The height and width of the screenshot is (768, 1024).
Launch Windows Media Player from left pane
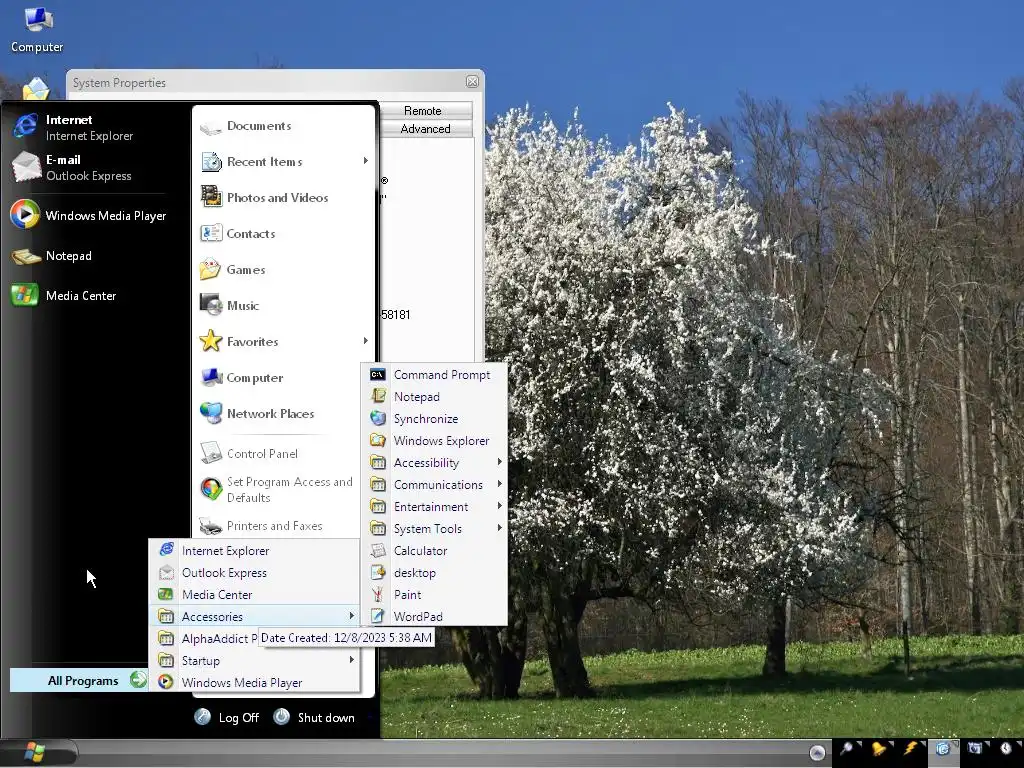click(x=91, y=216)
